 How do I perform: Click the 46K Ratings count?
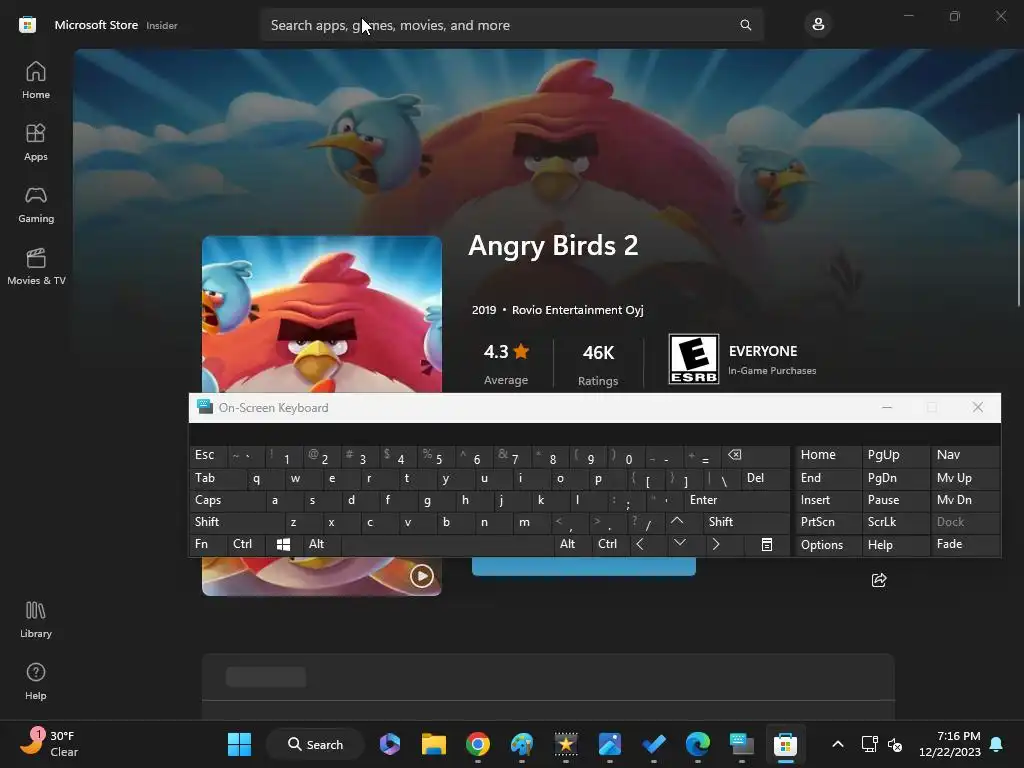[598, 365]
